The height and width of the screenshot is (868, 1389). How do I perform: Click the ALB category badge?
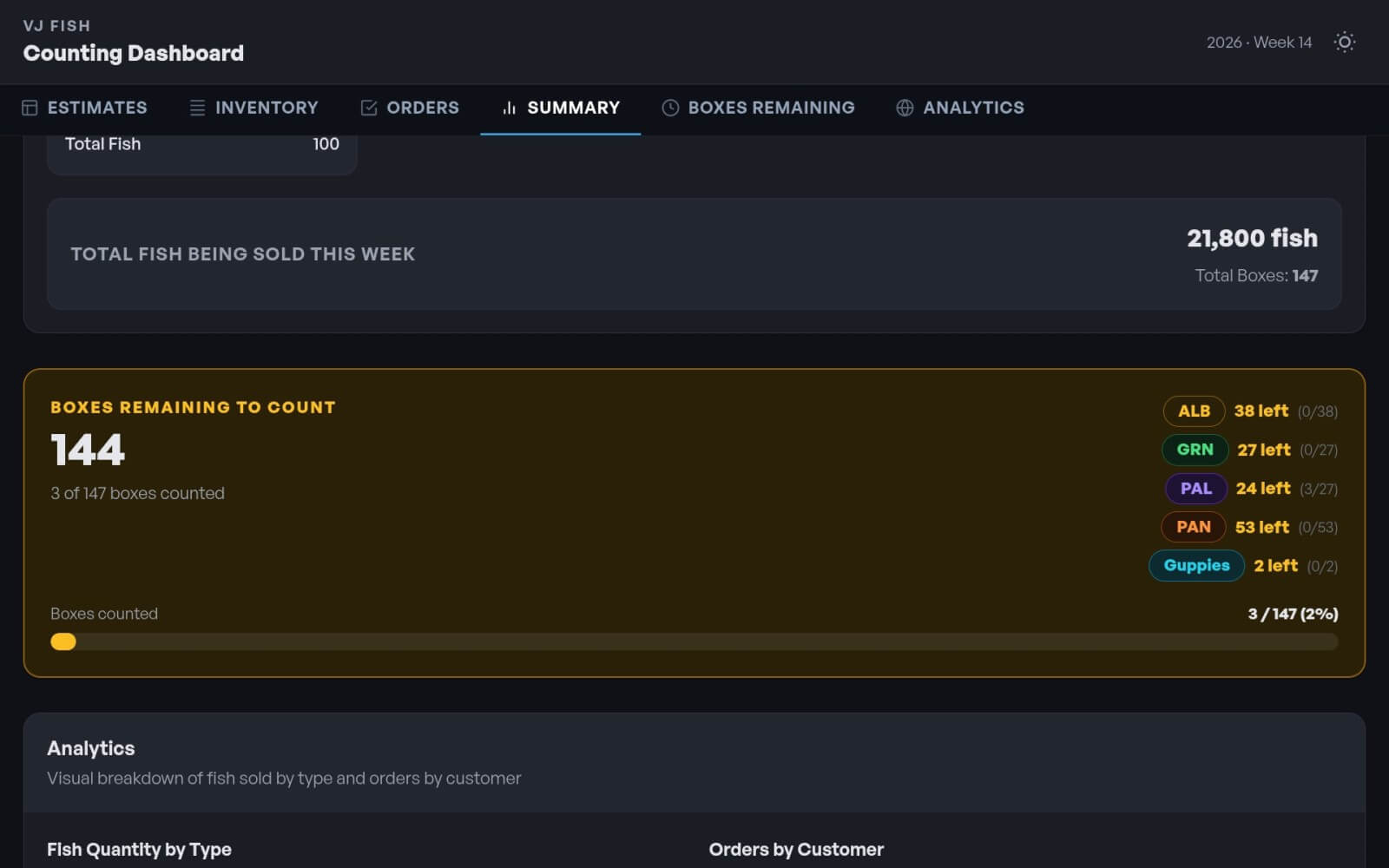click(x=1194, y=411)
